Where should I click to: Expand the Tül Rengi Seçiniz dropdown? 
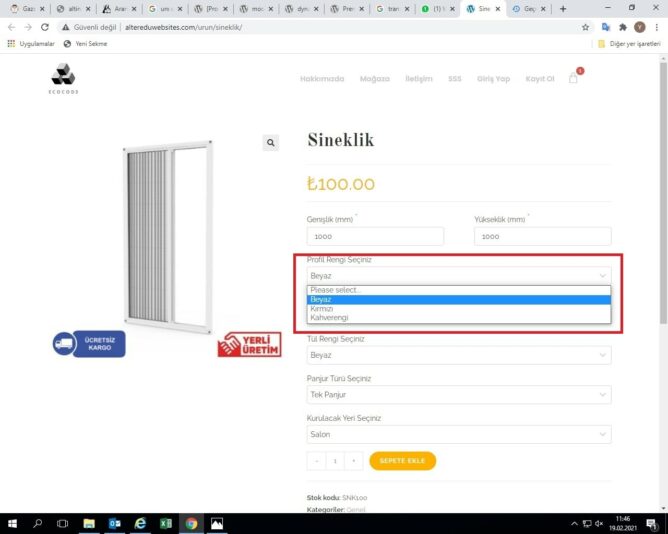pyautogui.click(x=459, y=355)
